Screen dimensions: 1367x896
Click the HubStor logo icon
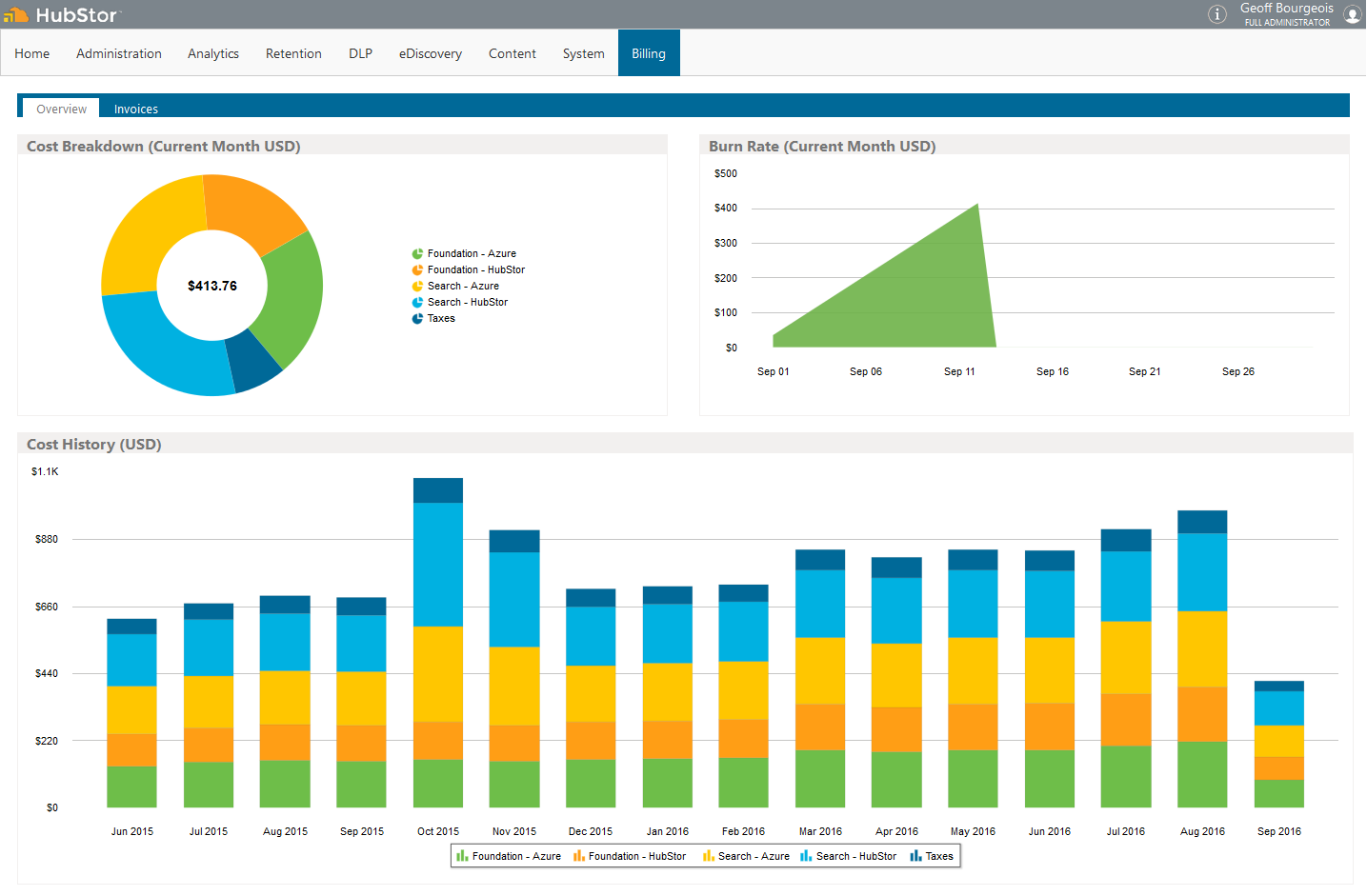[16, 15]
